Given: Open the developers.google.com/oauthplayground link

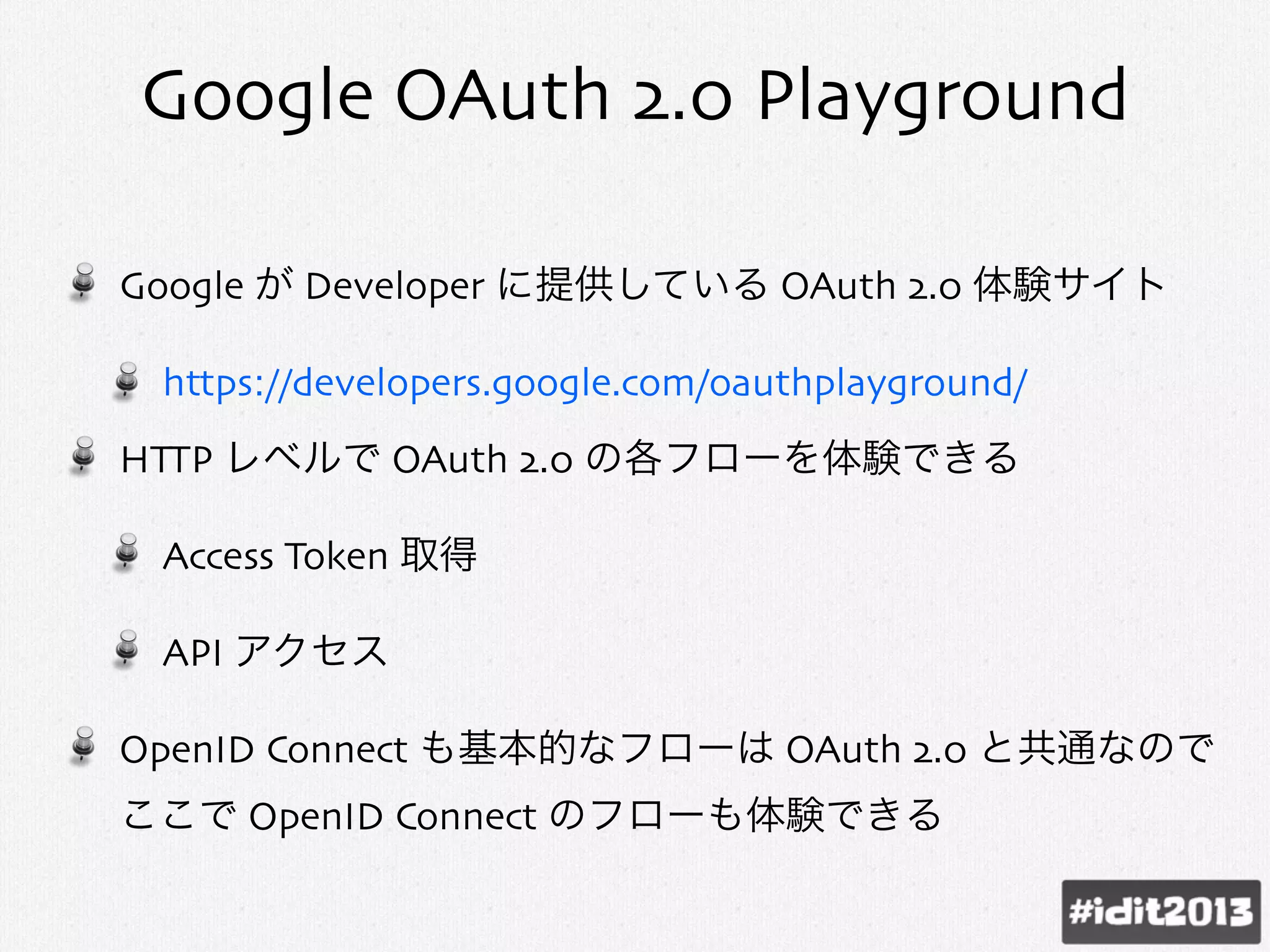Looking at the screenshot, I should 595,383.
